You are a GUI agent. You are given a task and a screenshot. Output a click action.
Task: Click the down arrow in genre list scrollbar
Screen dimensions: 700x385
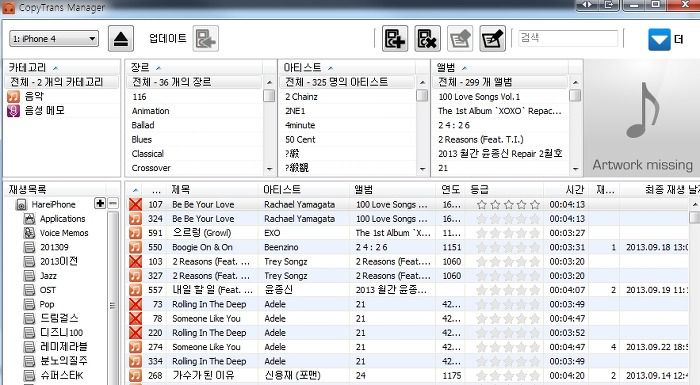[x=269, y=169]
